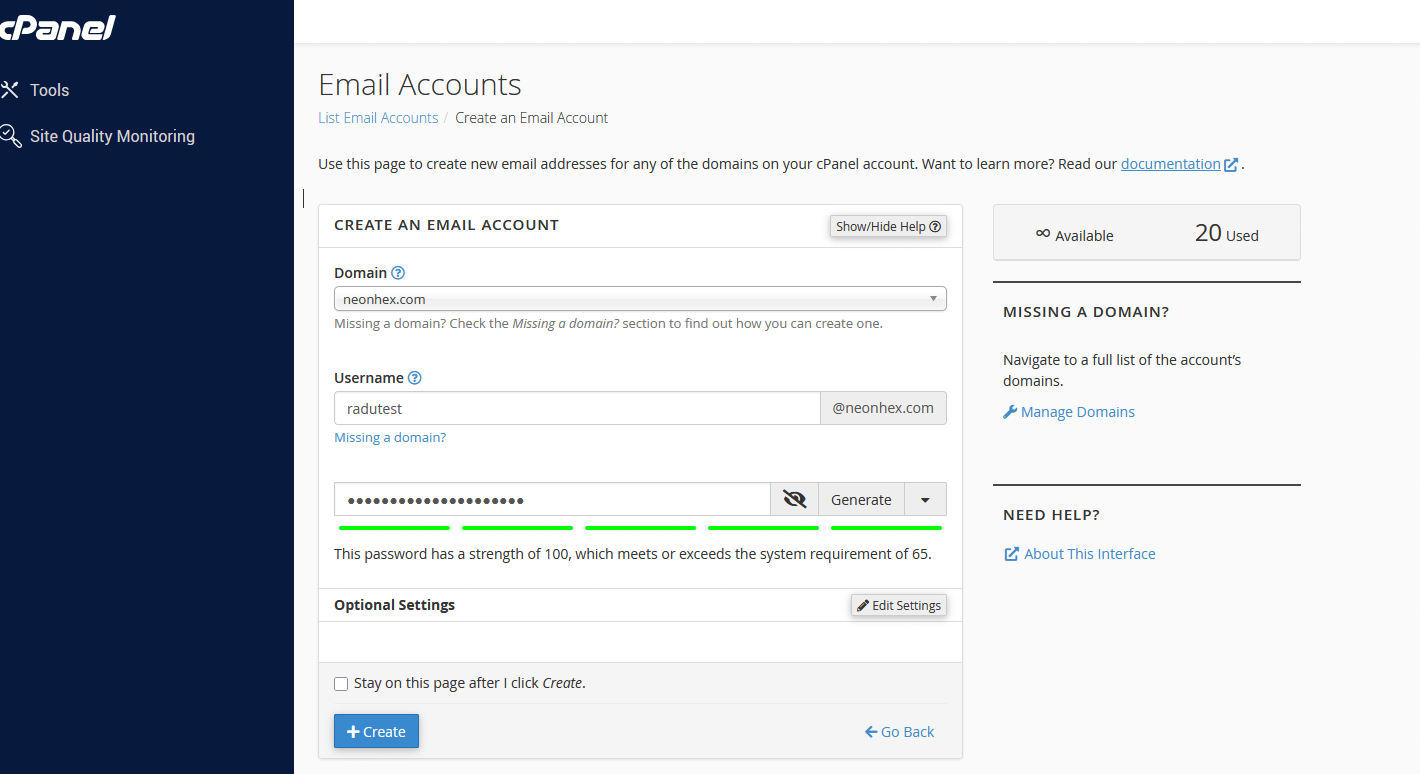Screen dimensions: 1420x774
Task: Open the neonhex.com domain dropdown
Action: [x=640, y=299]
